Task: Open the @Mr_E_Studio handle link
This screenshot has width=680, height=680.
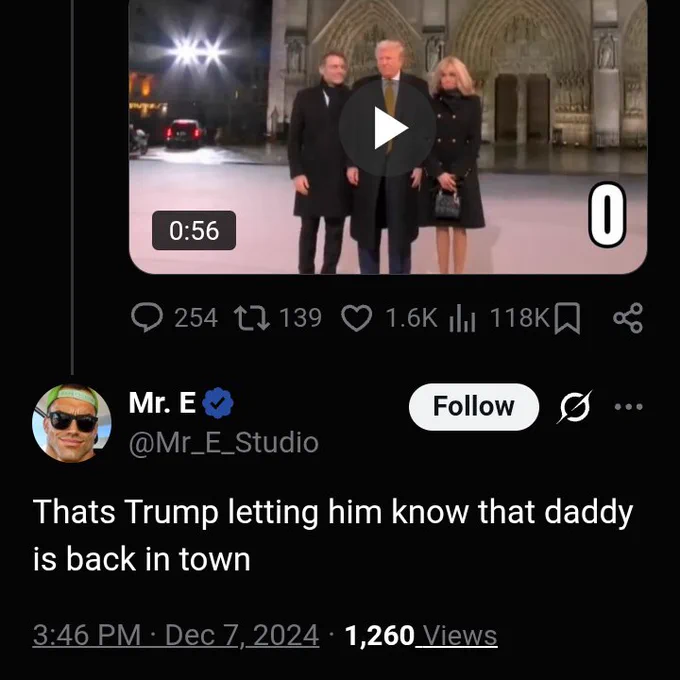Action: (x=223, y=443)
